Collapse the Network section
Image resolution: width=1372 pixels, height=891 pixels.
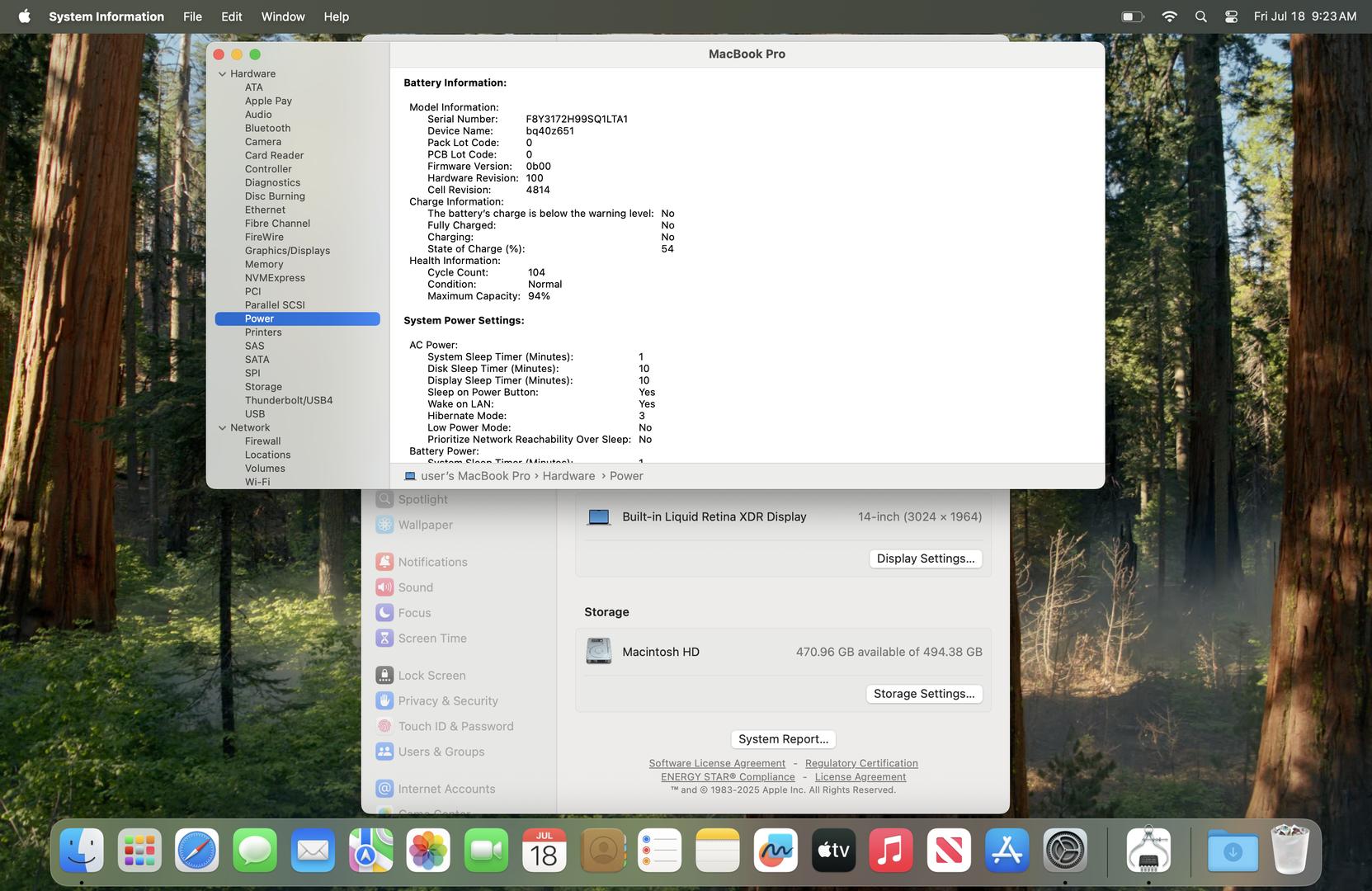pos(222,428)
